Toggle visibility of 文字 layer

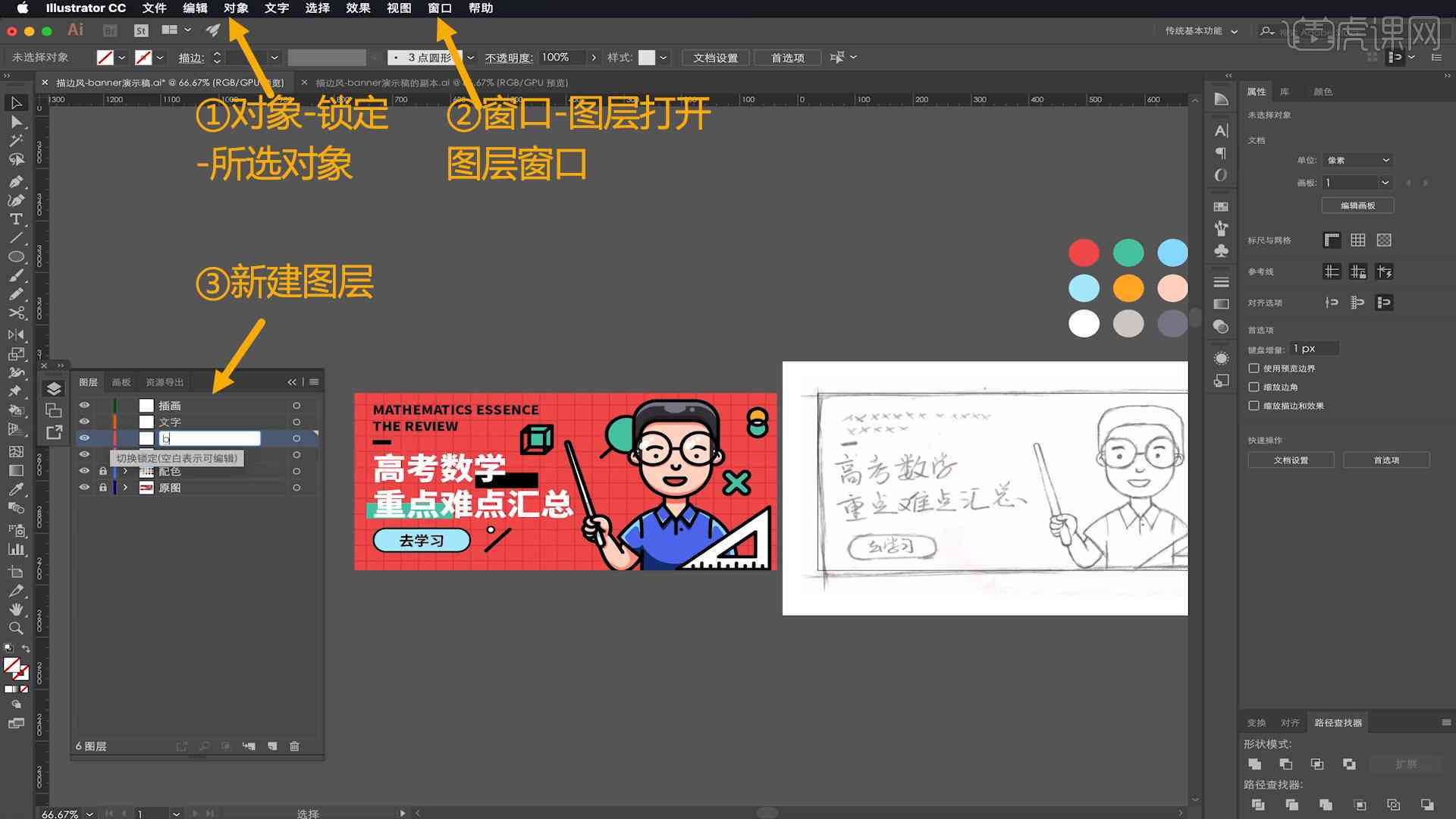click(85, 421)
